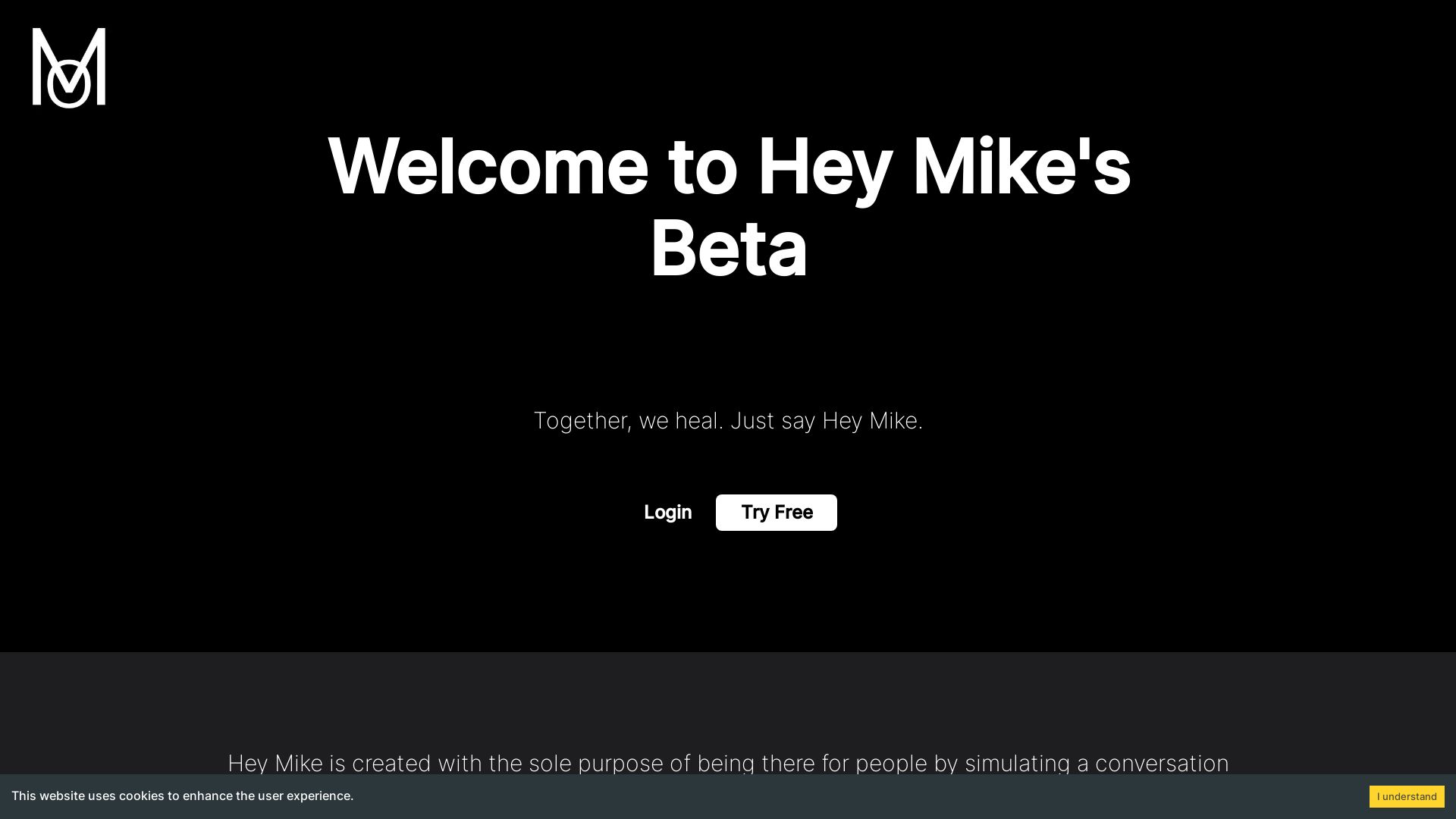Click the Welcome to Hey Mike's Beta heading
This screenshot has width=1456, height=819.
click(728, 205)
